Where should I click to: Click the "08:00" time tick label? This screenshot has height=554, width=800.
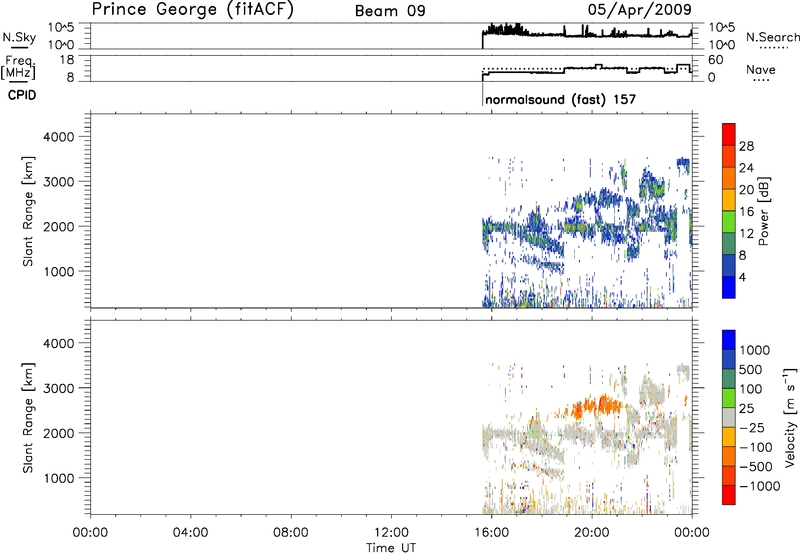click(x=291, y=533)
